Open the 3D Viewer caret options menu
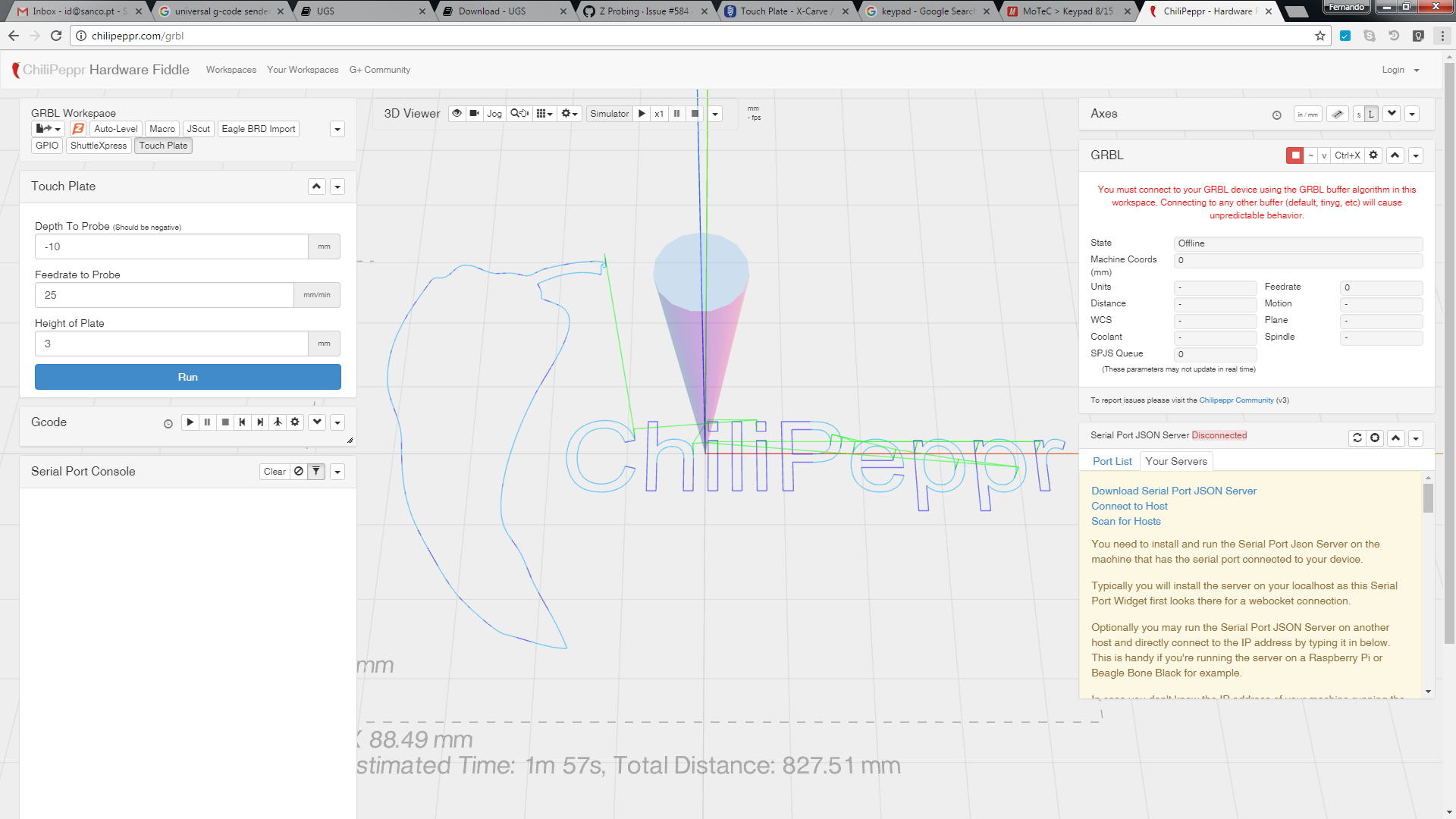 (715, 115)
